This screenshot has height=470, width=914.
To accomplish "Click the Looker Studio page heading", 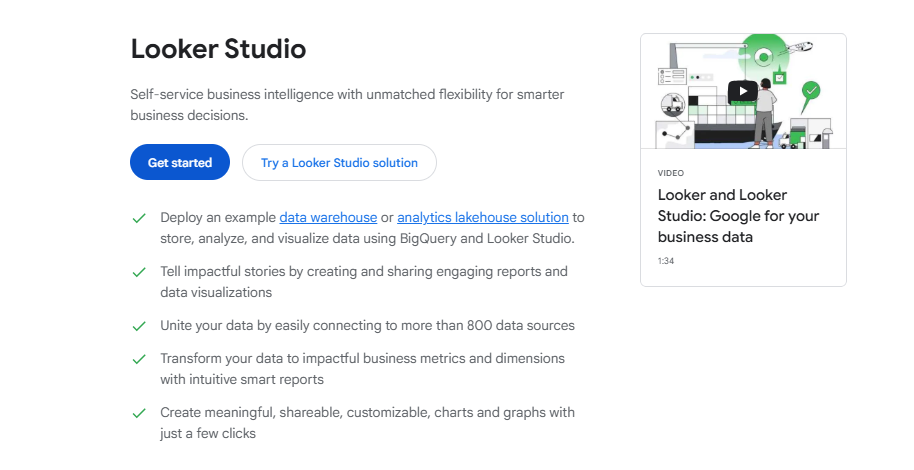I will tap(218, 49).
